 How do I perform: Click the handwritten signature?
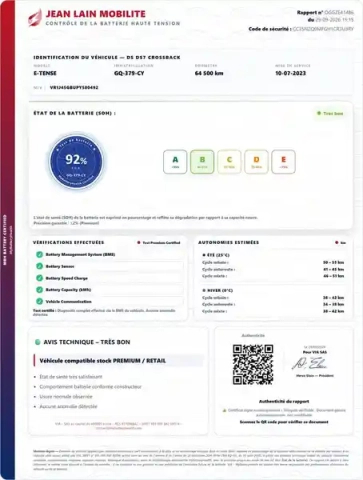tap(310, 363)
